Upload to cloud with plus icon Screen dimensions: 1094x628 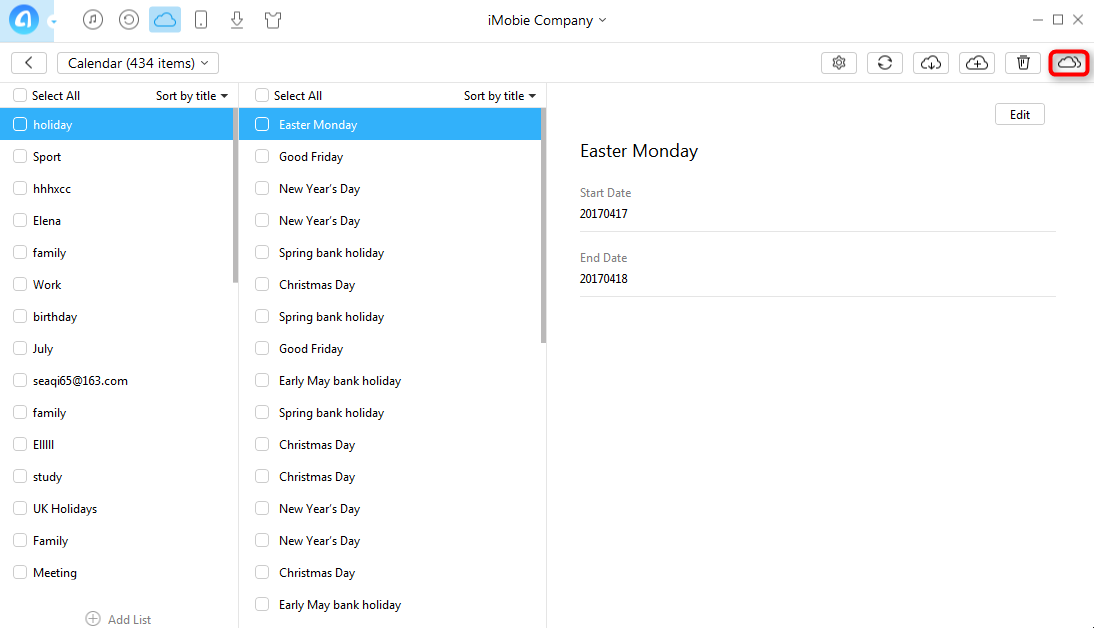tap(977, 63)
